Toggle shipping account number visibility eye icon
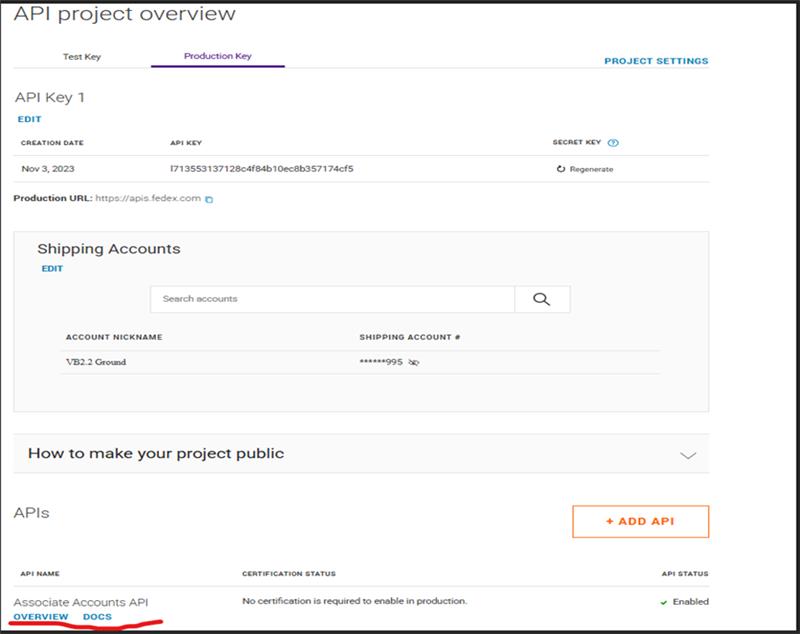The width and height of the screenshot is (800, 634). tap(414, 363)
